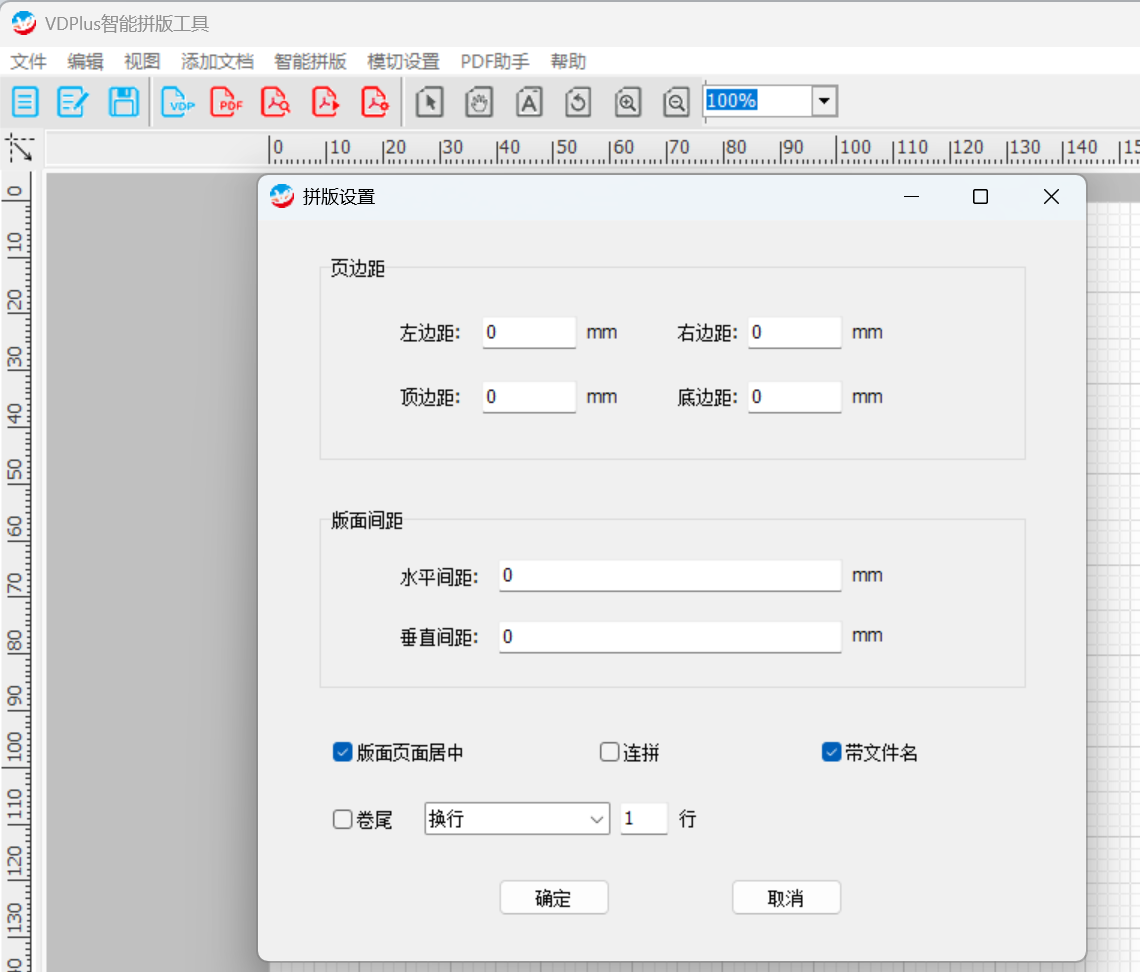The image size is (1140, 972).
Task: Click the 拼版设置 dialog logo icon
Action: [x=282, y=196]
